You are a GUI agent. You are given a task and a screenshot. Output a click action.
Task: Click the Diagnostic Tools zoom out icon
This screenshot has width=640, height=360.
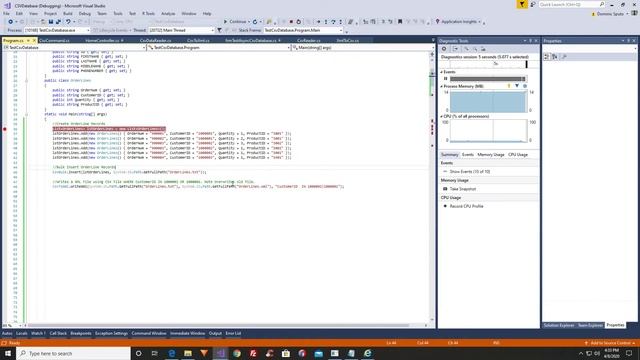(x=475, y=49)
